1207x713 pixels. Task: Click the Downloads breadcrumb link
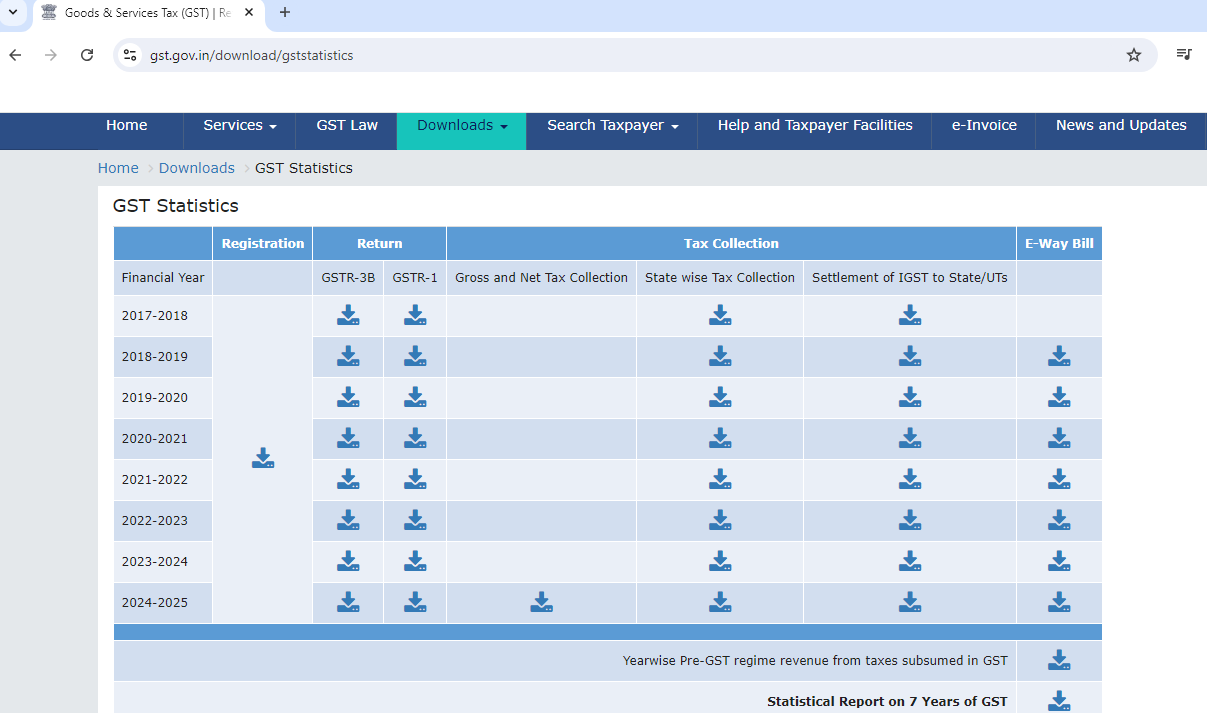click(196, 168)
